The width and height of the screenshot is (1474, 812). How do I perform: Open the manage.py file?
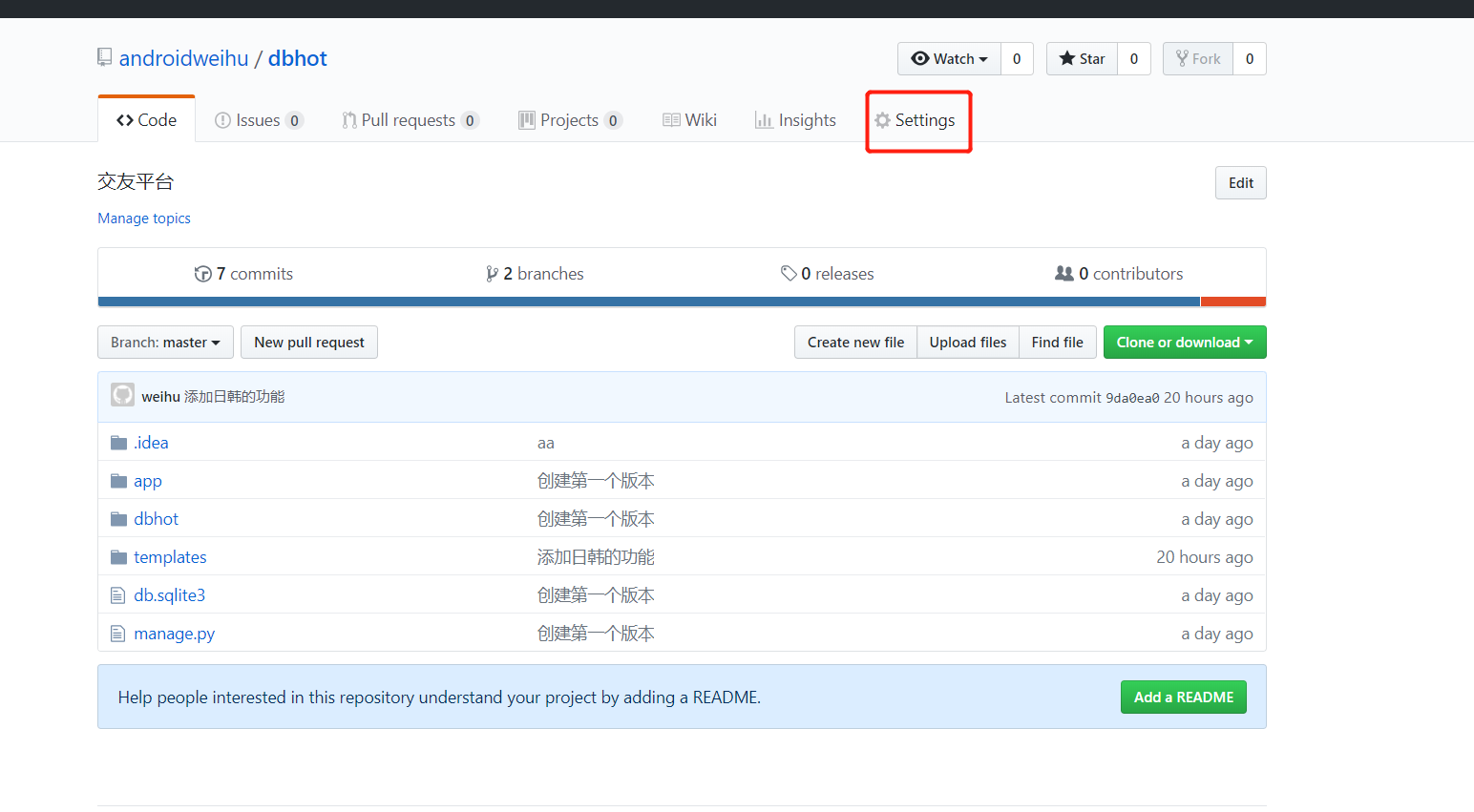click(175, 634)
